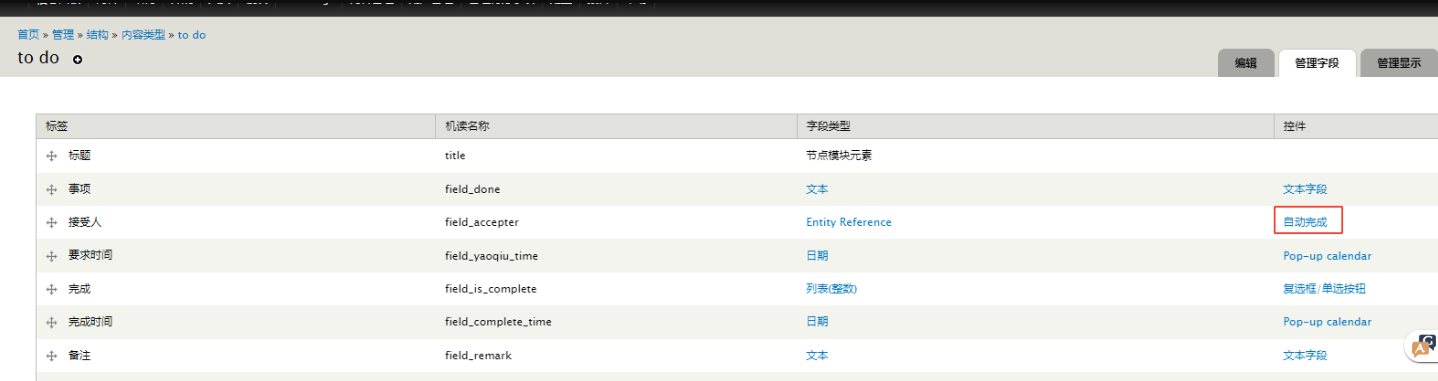Select machine name field_is_complete
The width and height of the screenshot is (1438, 381).
(491, 289)
